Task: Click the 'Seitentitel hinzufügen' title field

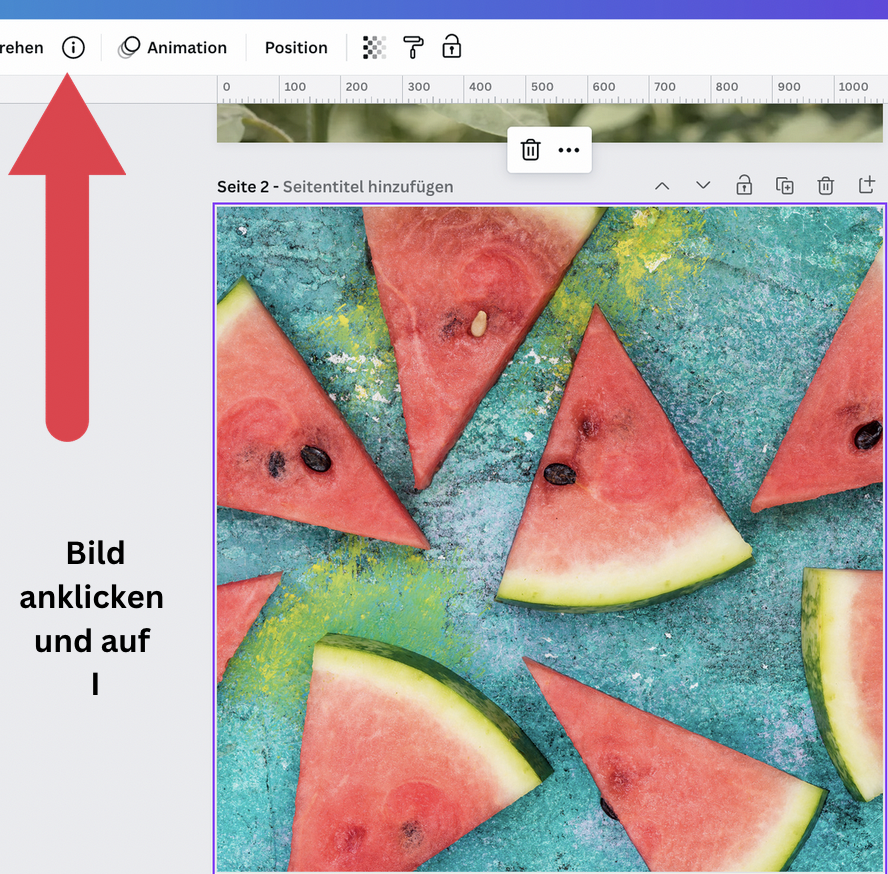Action: 368,187
